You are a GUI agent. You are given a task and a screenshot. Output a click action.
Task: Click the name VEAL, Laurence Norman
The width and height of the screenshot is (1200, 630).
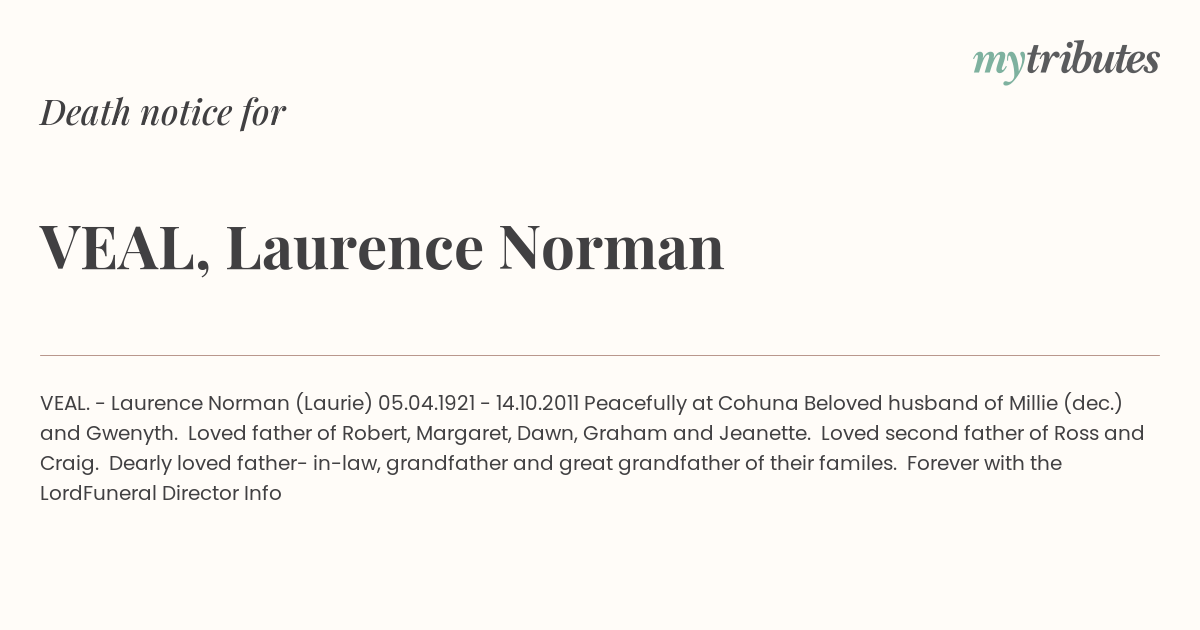382,247
